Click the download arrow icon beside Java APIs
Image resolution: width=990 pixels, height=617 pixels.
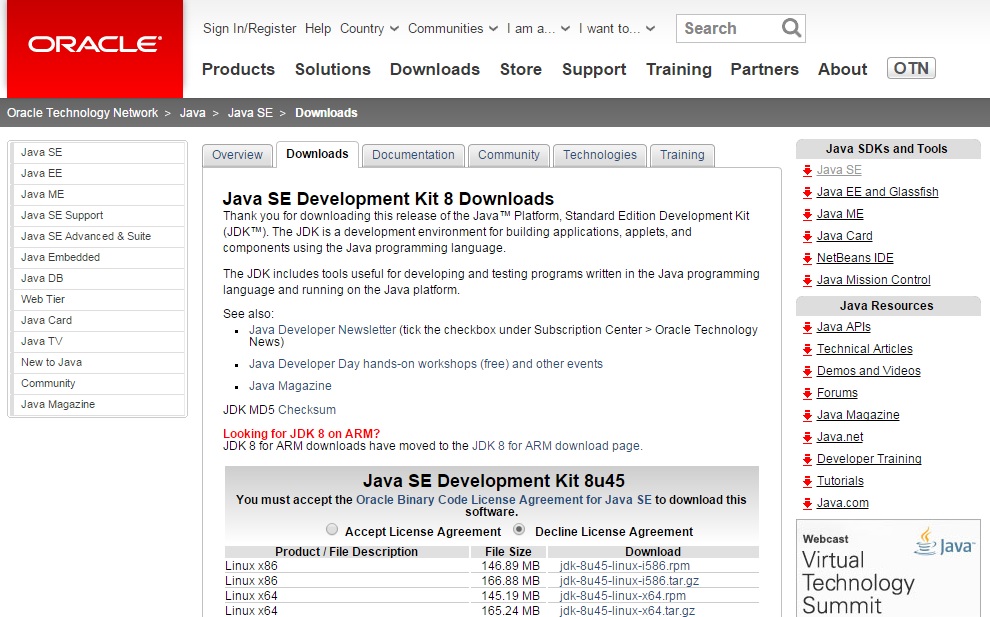tap(807, 327)
